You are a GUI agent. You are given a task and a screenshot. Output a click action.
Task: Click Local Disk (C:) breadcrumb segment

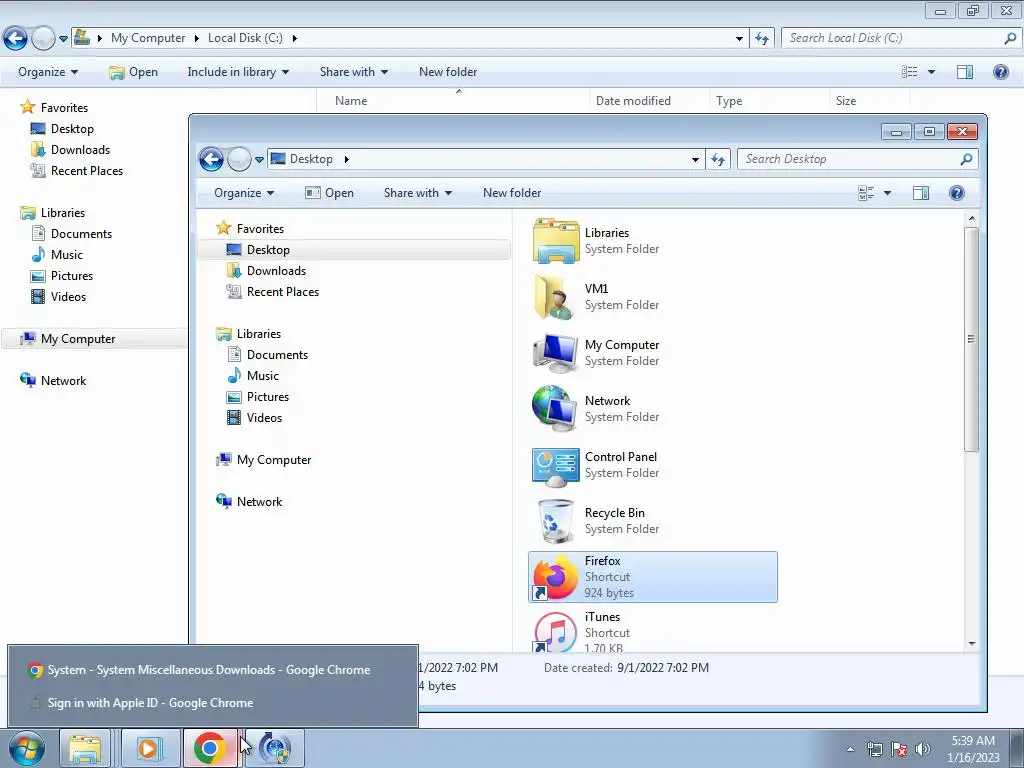(245, 38)
